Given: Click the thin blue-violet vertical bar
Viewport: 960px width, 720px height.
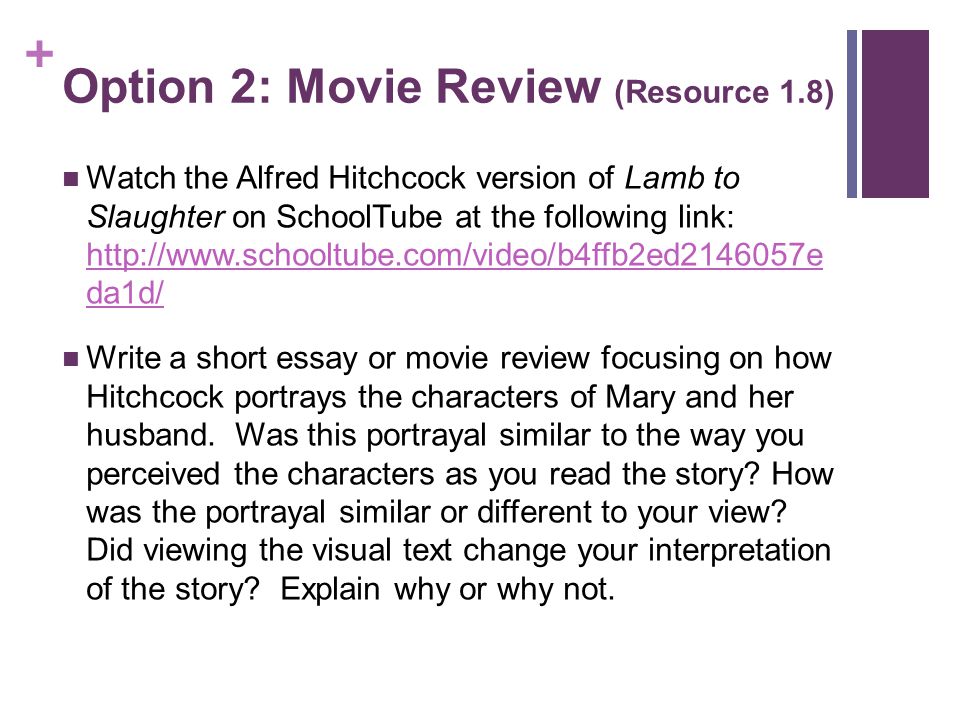Looking at the screenshot, I should pos(852,114).
